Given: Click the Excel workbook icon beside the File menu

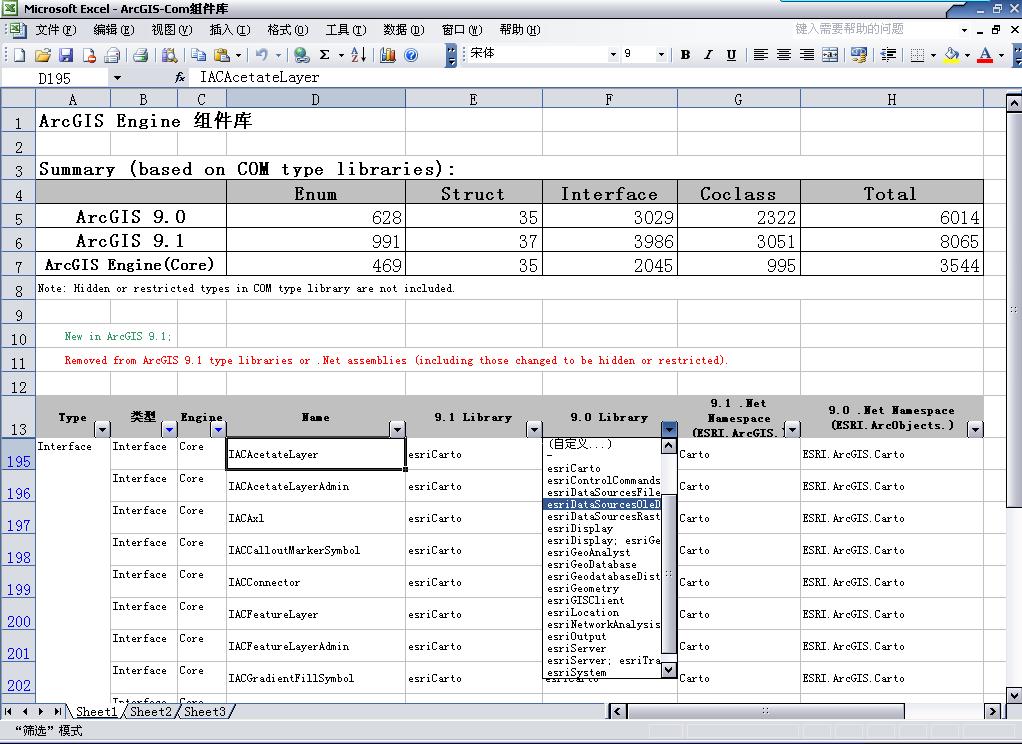Looking at the screenshot, I should pyautogui.click(x=18, y=29).
